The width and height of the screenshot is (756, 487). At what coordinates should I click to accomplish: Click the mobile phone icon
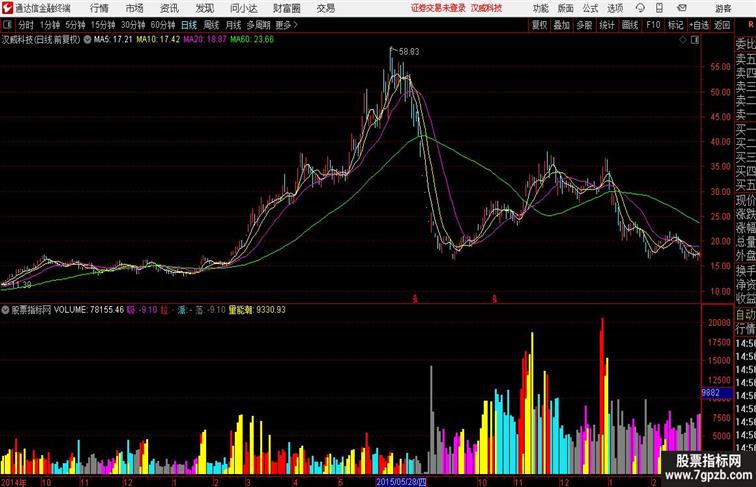[x=659, y=8]
